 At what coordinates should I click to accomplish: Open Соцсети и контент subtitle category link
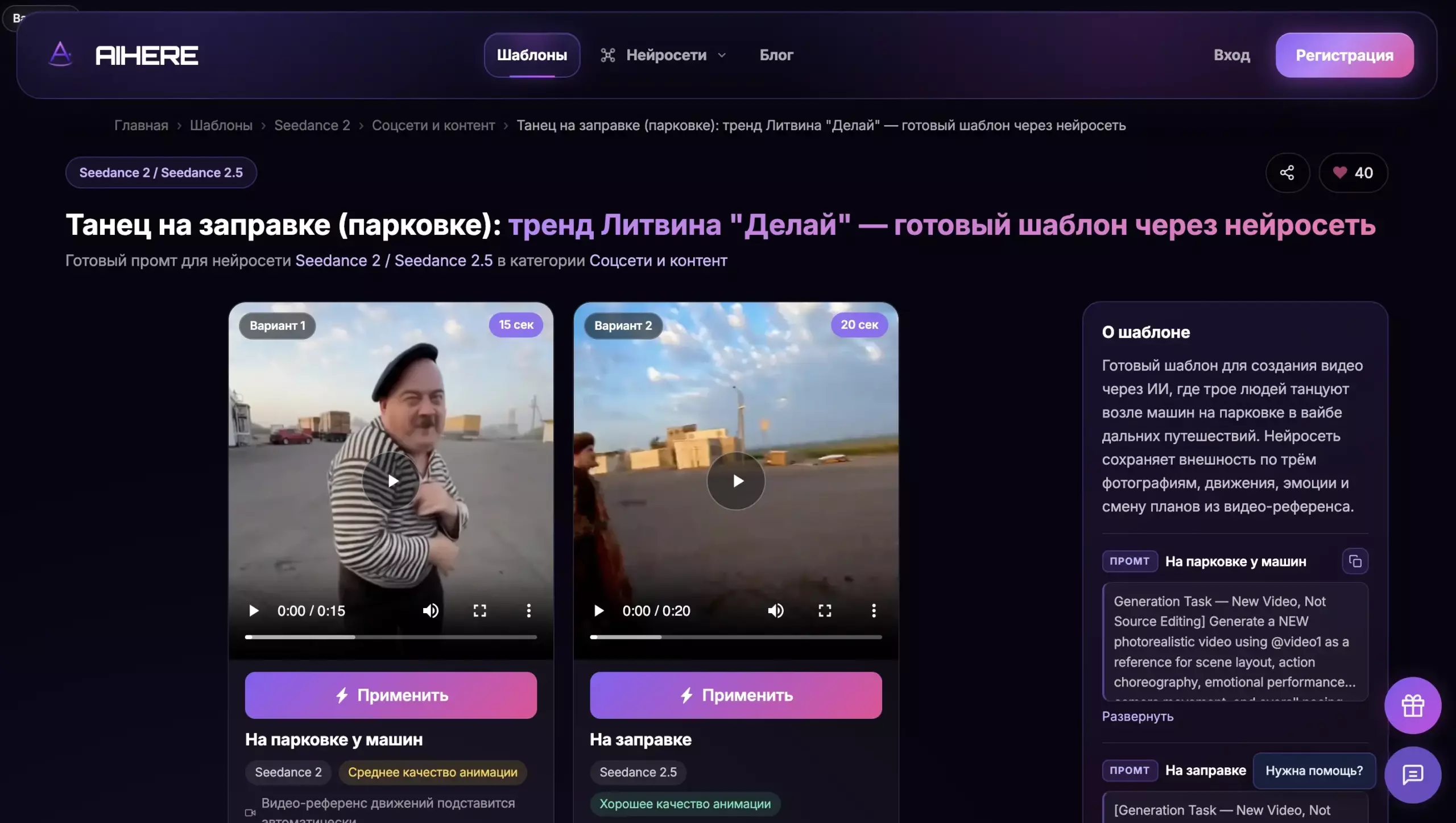point(658,260)
